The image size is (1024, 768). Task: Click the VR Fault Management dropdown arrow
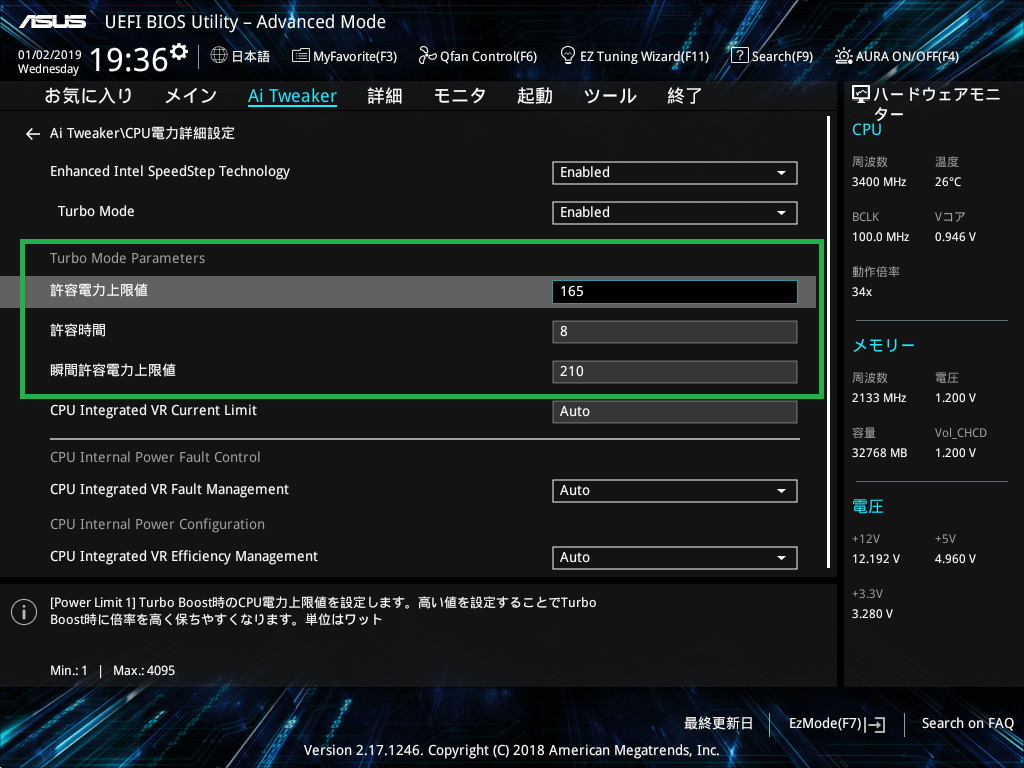coord(781,492)
